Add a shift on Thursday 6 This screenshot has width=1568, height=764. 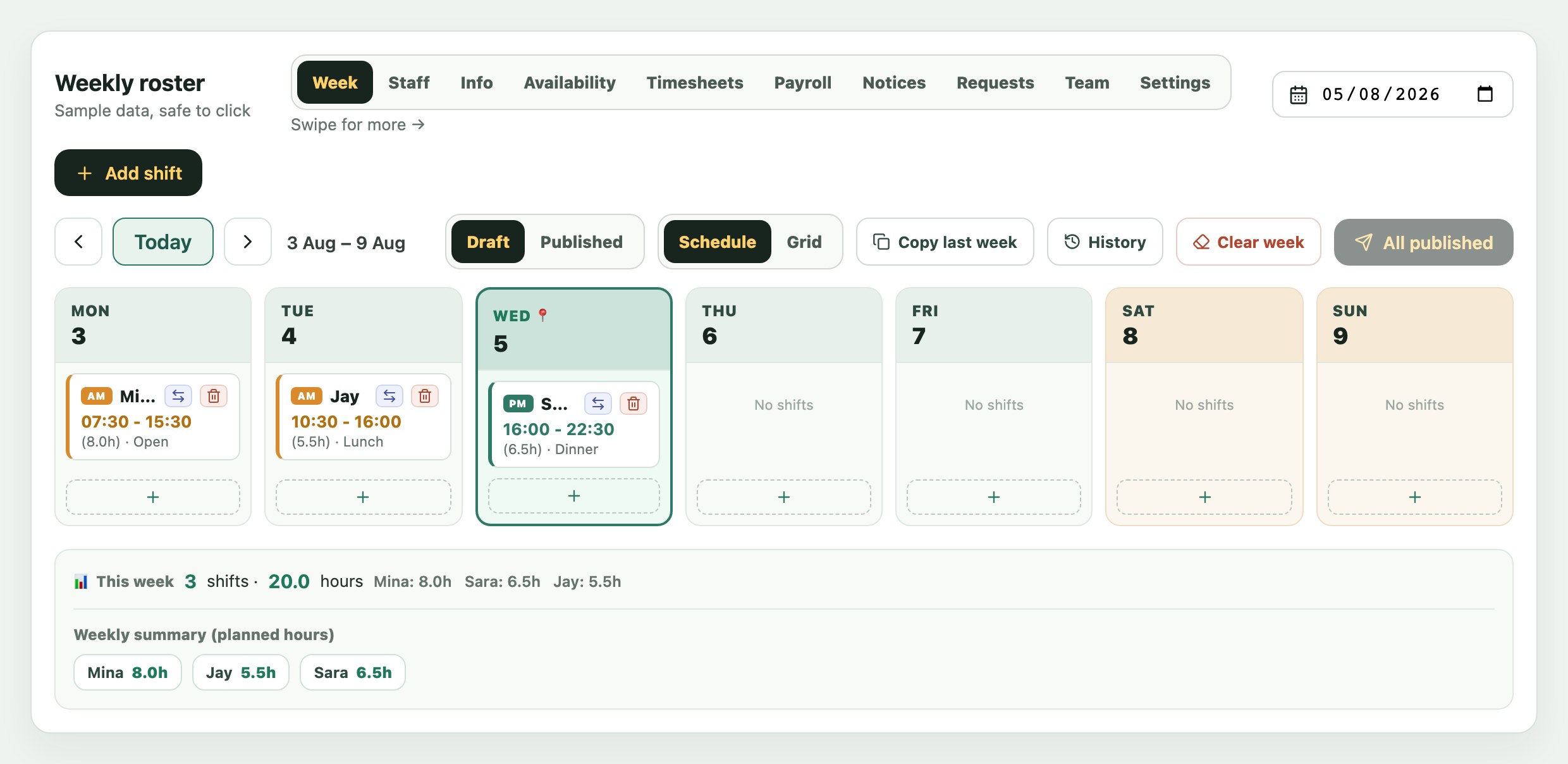tap(784, 497)
